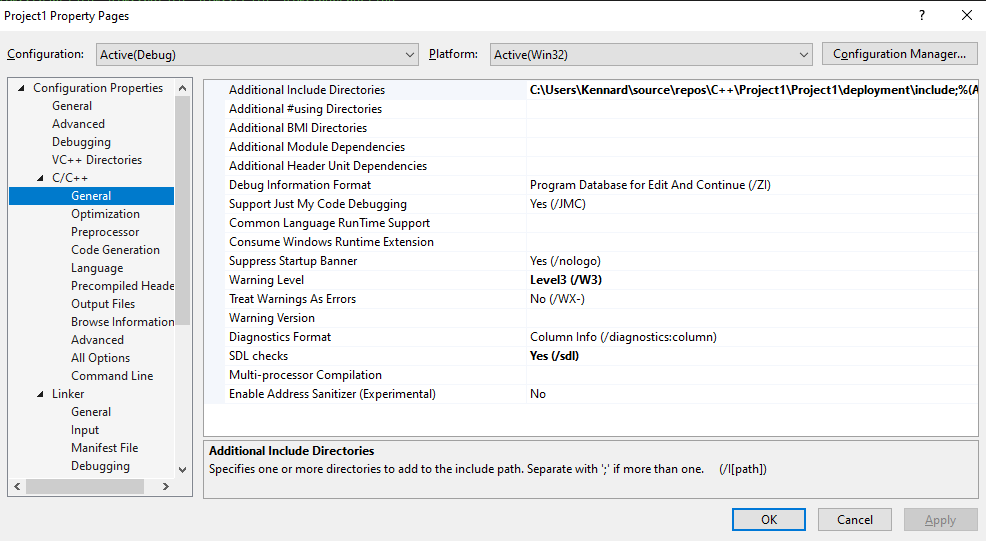Click the Cancel button
The width and height of the screenshot is (986, 541).
[854, 519]
